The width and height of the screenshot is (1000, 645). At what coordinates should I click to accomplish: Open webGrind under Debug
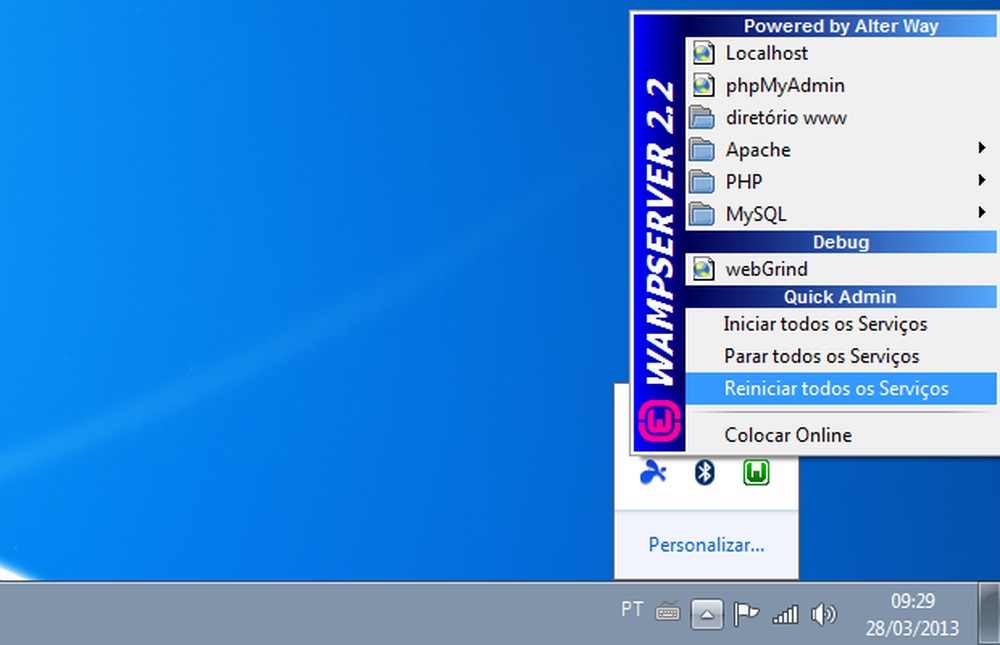click(x=767, y=269)
